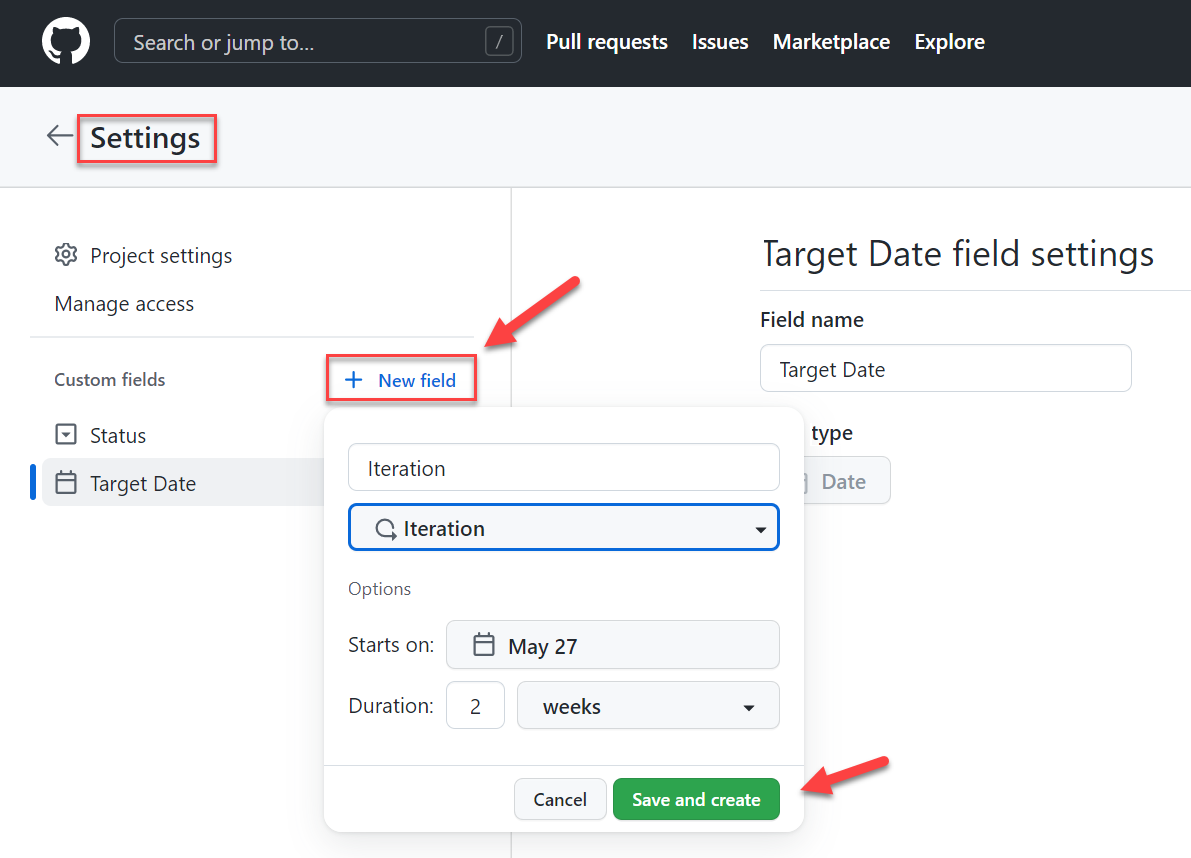This screenshot has height=858, width=1191.
Task: Click the calendar icon in Starts on
Action: click(x=484, y=645)
